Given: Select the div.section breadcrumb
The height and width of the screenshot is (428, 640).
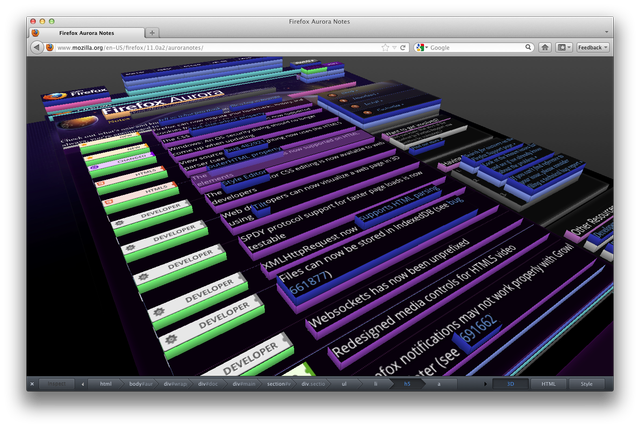Looking at the screenshot, I should pyautogui.click(x=313, y=384).
